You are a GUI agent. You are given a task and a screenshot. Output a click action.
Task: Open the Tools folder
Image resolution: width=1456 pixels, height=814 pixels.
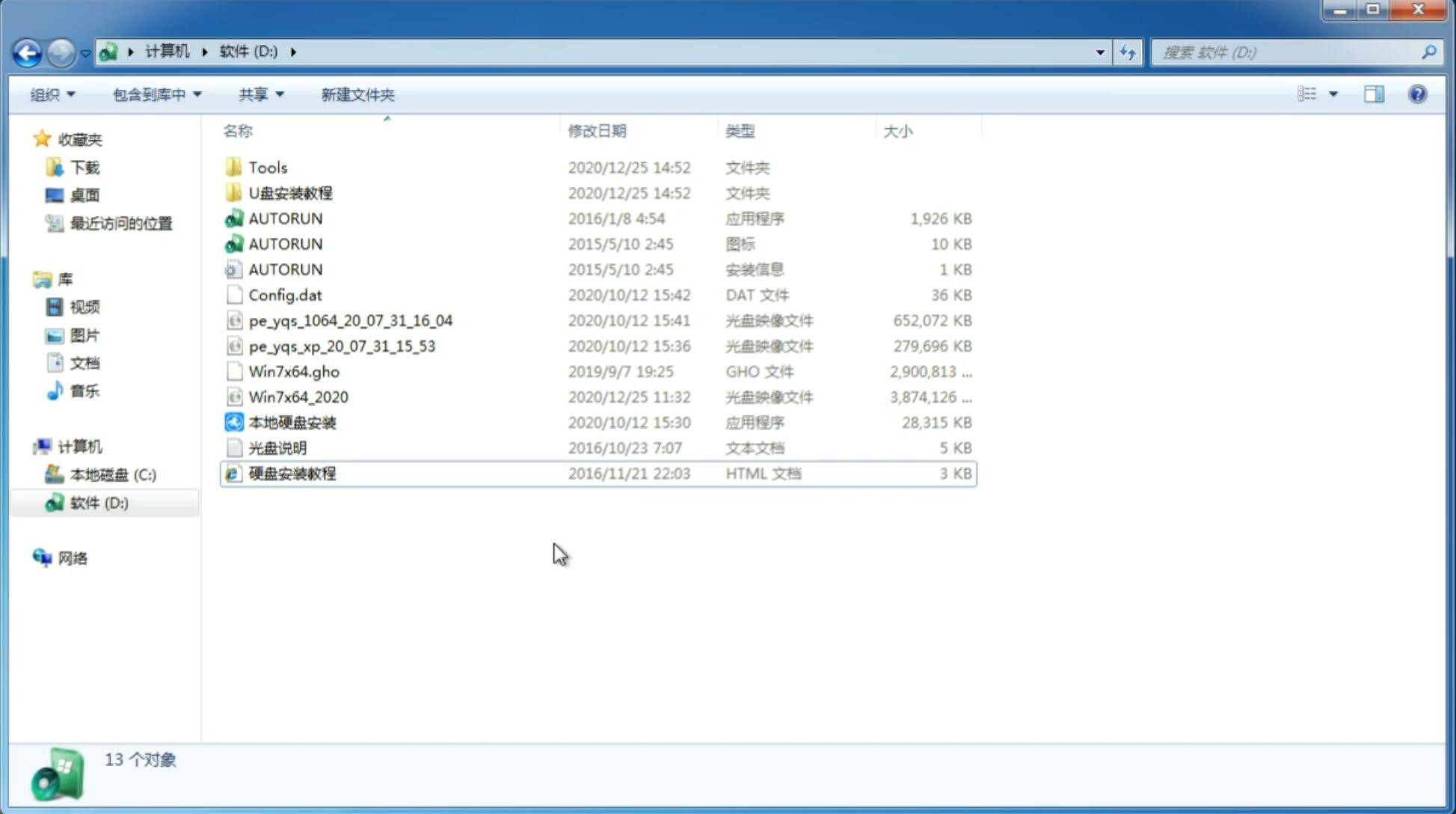click(267, 167)
